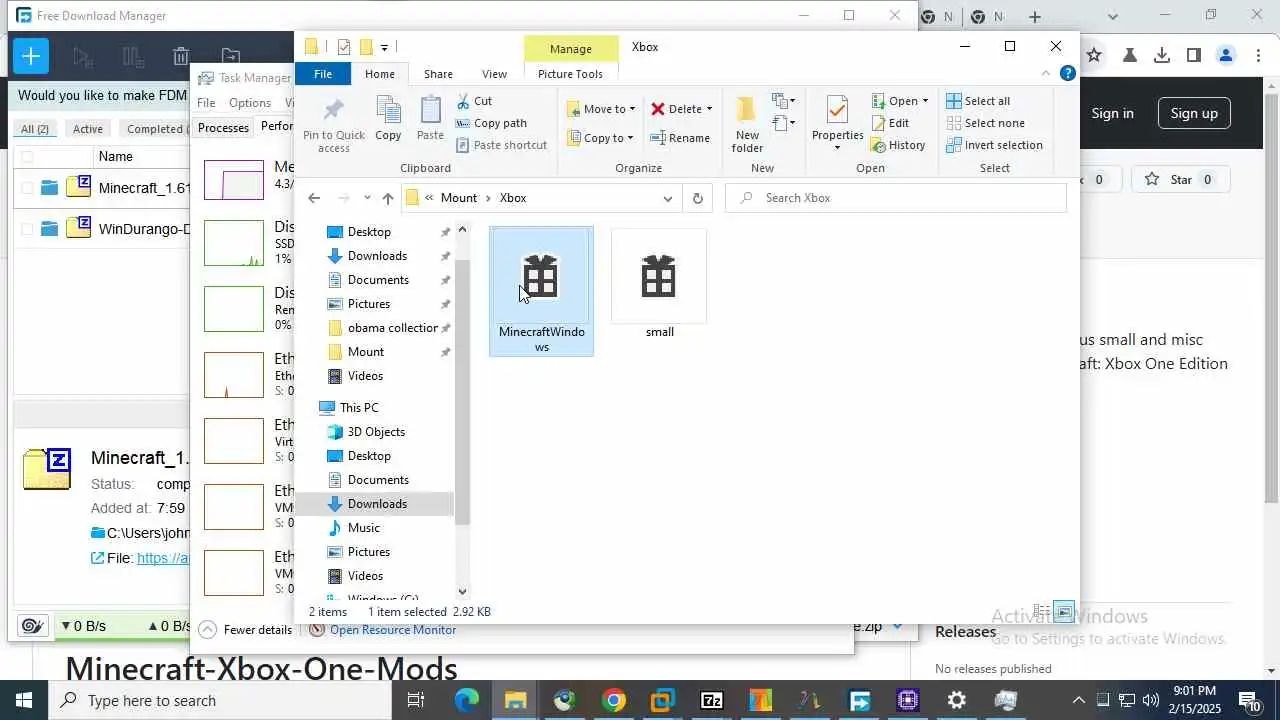Toggle select-all checkbox in FDM list header
The image size is (1280, 720).
[x=27, y=156]
